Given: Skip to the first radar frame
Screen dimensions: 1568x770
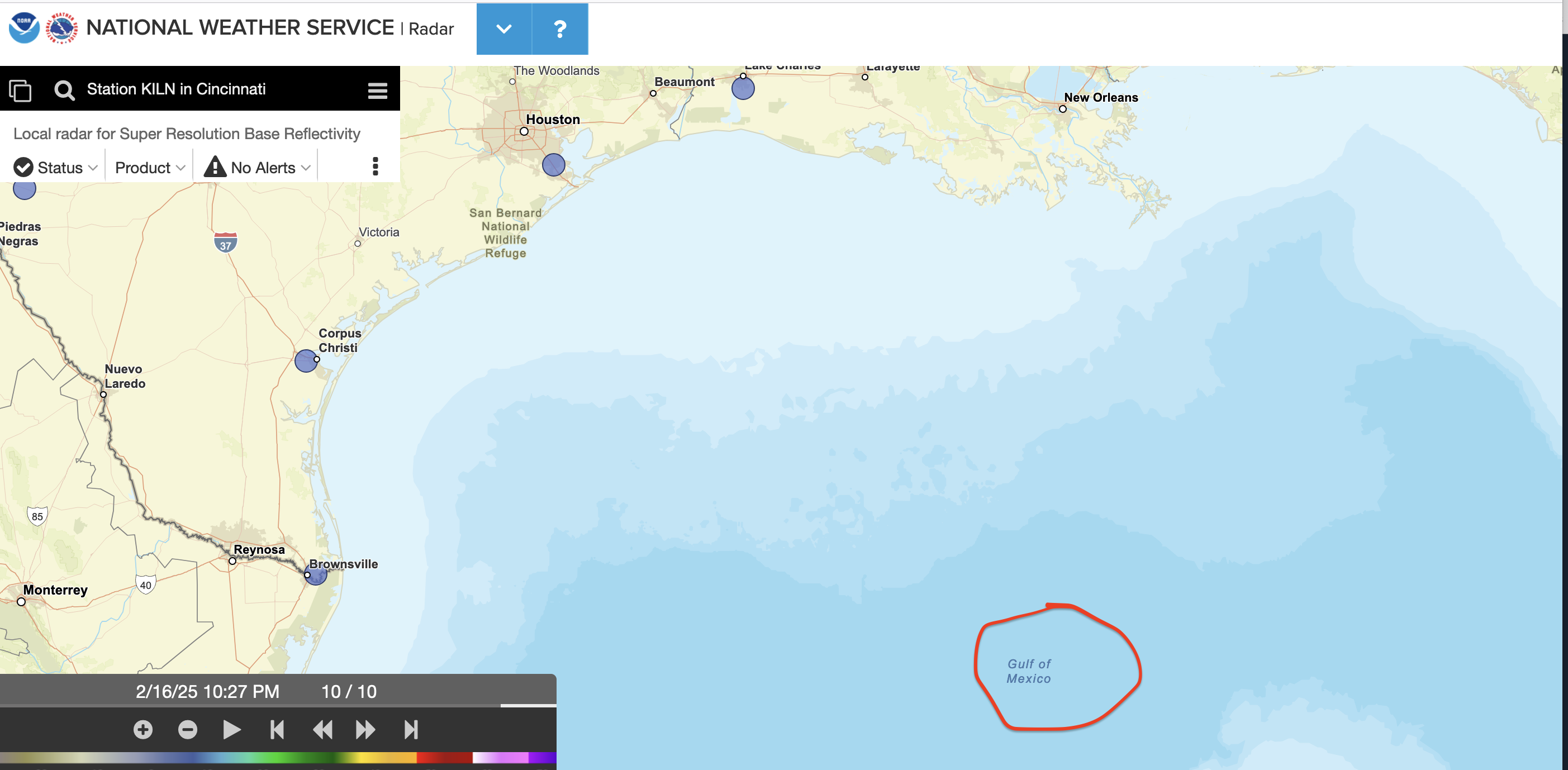Looking at the screenshot, I should click(277, 729).
